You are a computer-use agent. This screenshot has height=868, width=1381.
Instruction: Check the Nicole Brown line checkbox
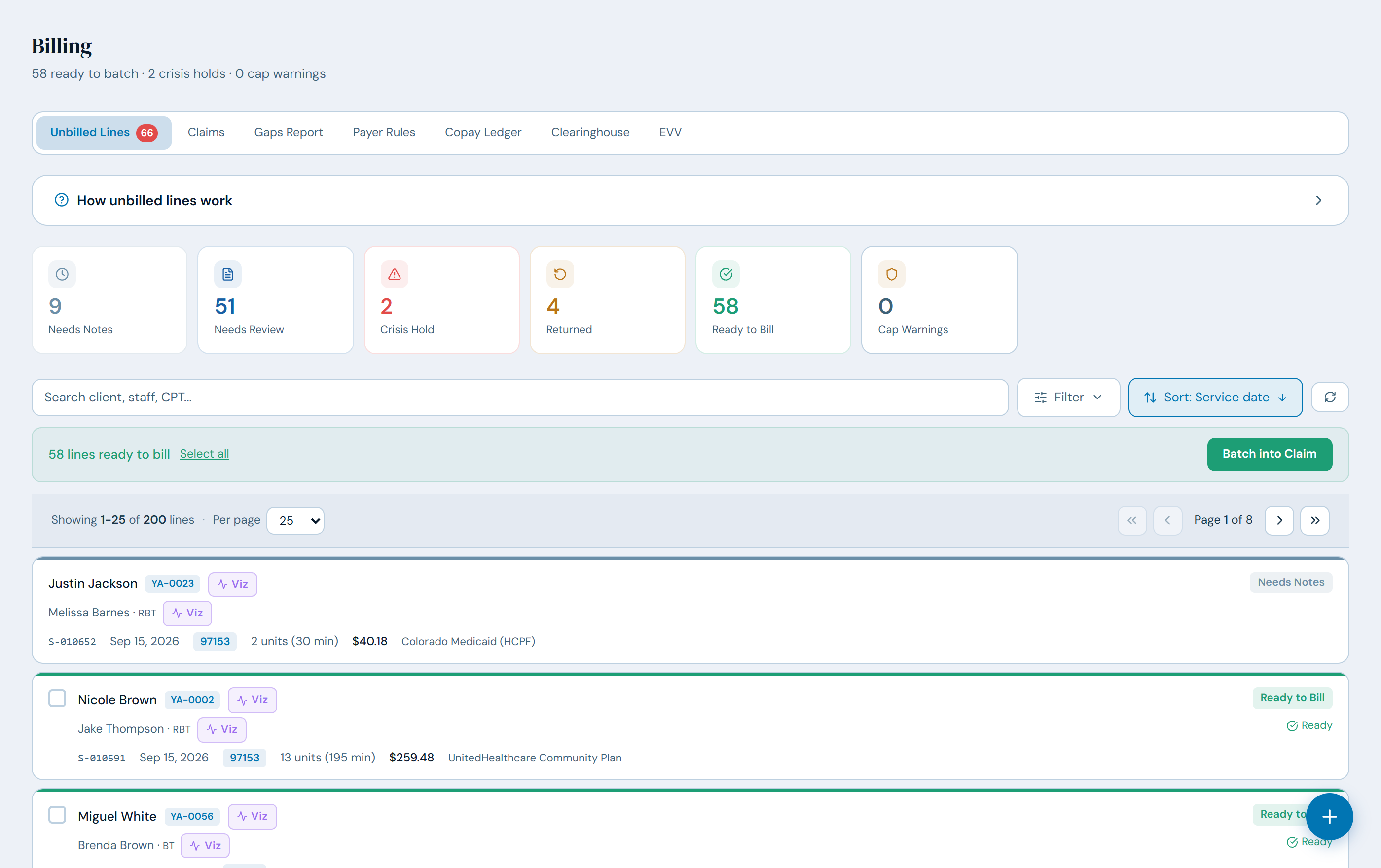tap(57, 698)
